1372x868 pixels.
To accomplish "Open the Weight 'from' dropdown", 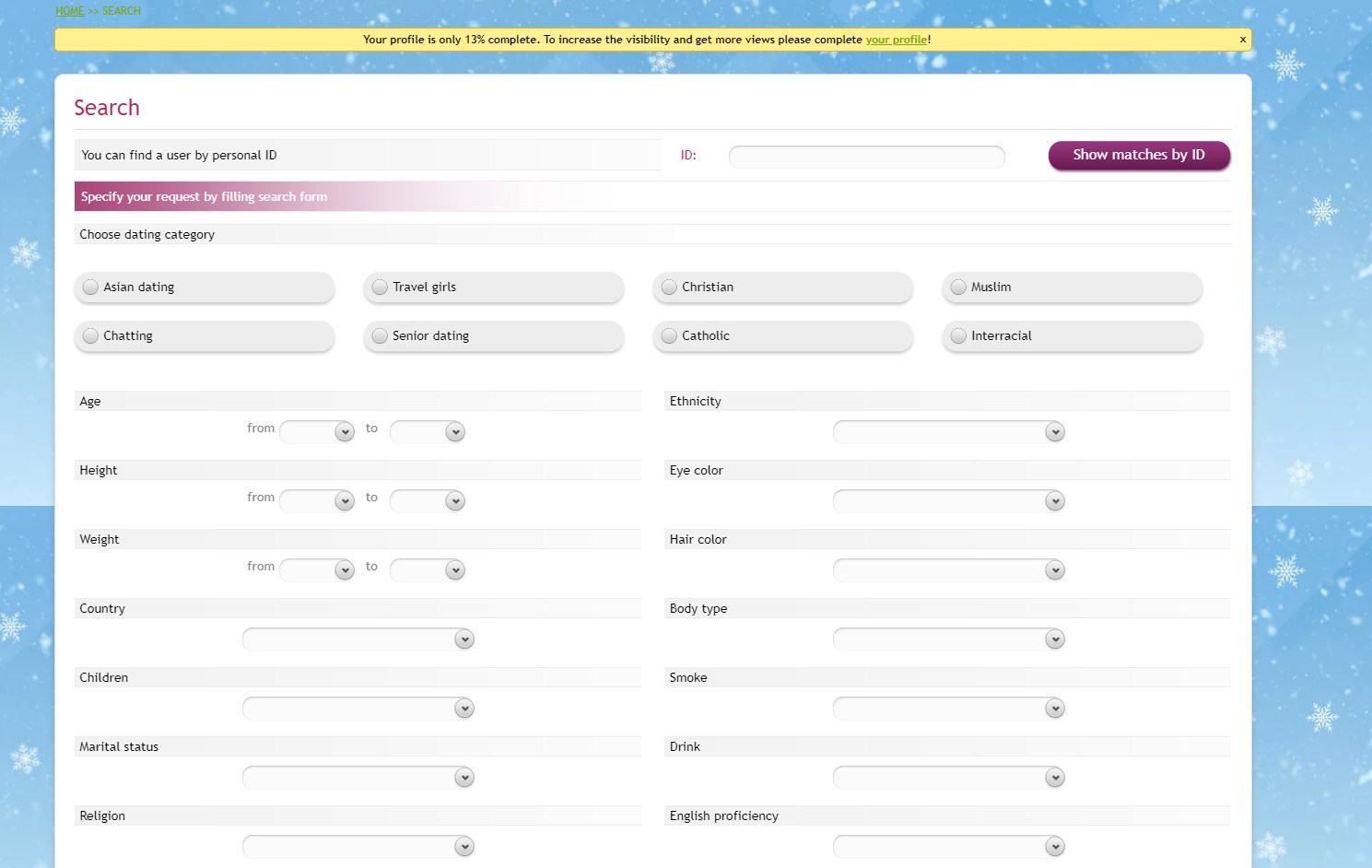I will click(x=317, y=569).
